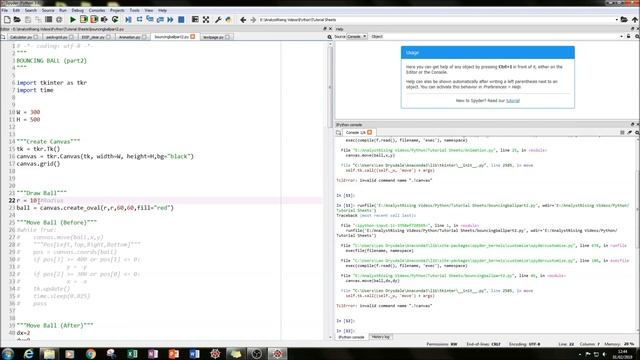
Task: Click the Back arrow in toolbar
Action: click(x=243, y=19)
